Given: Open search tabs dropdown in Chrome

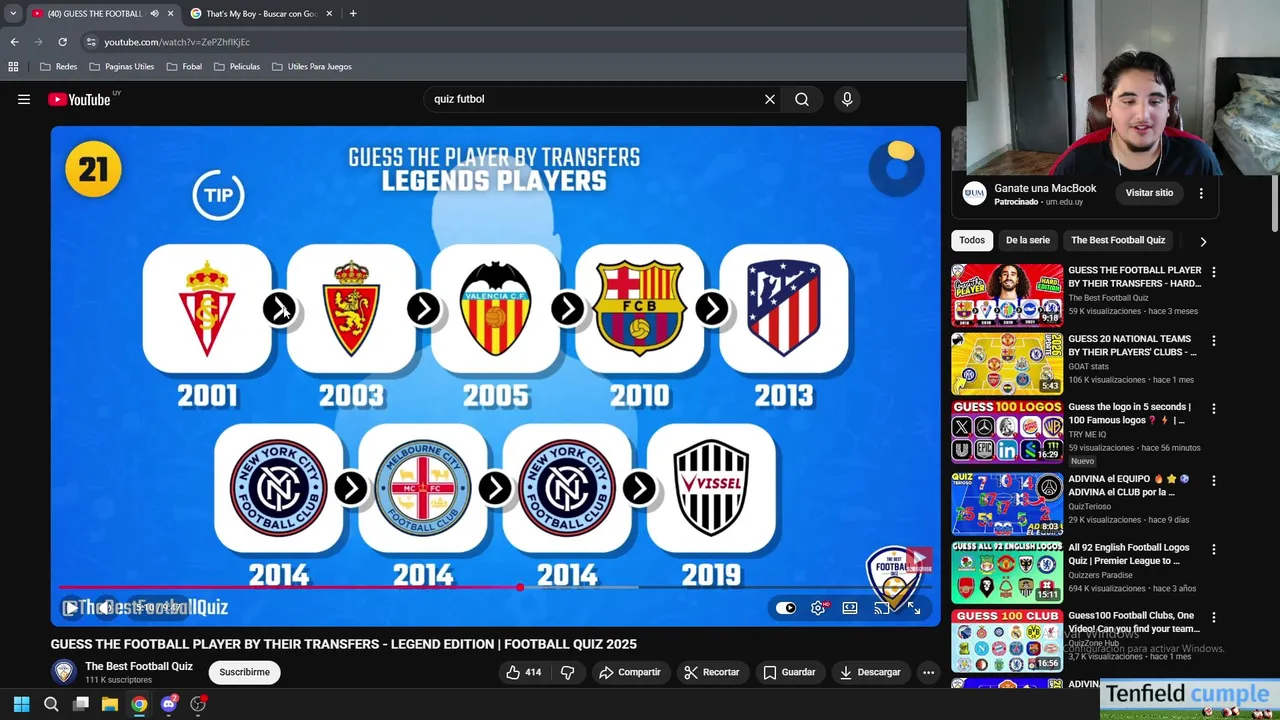Looking at the screenshot, I should coord(13,14).
